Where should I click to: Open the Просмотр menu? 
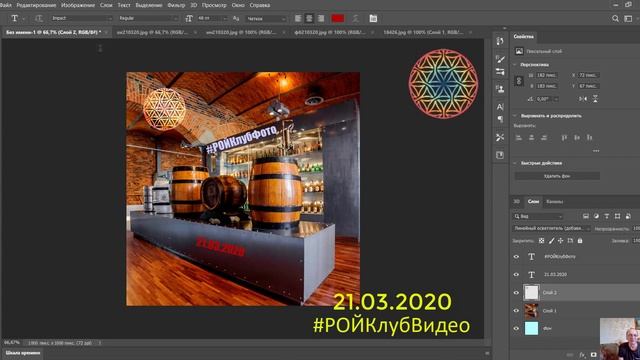[214, 5]
